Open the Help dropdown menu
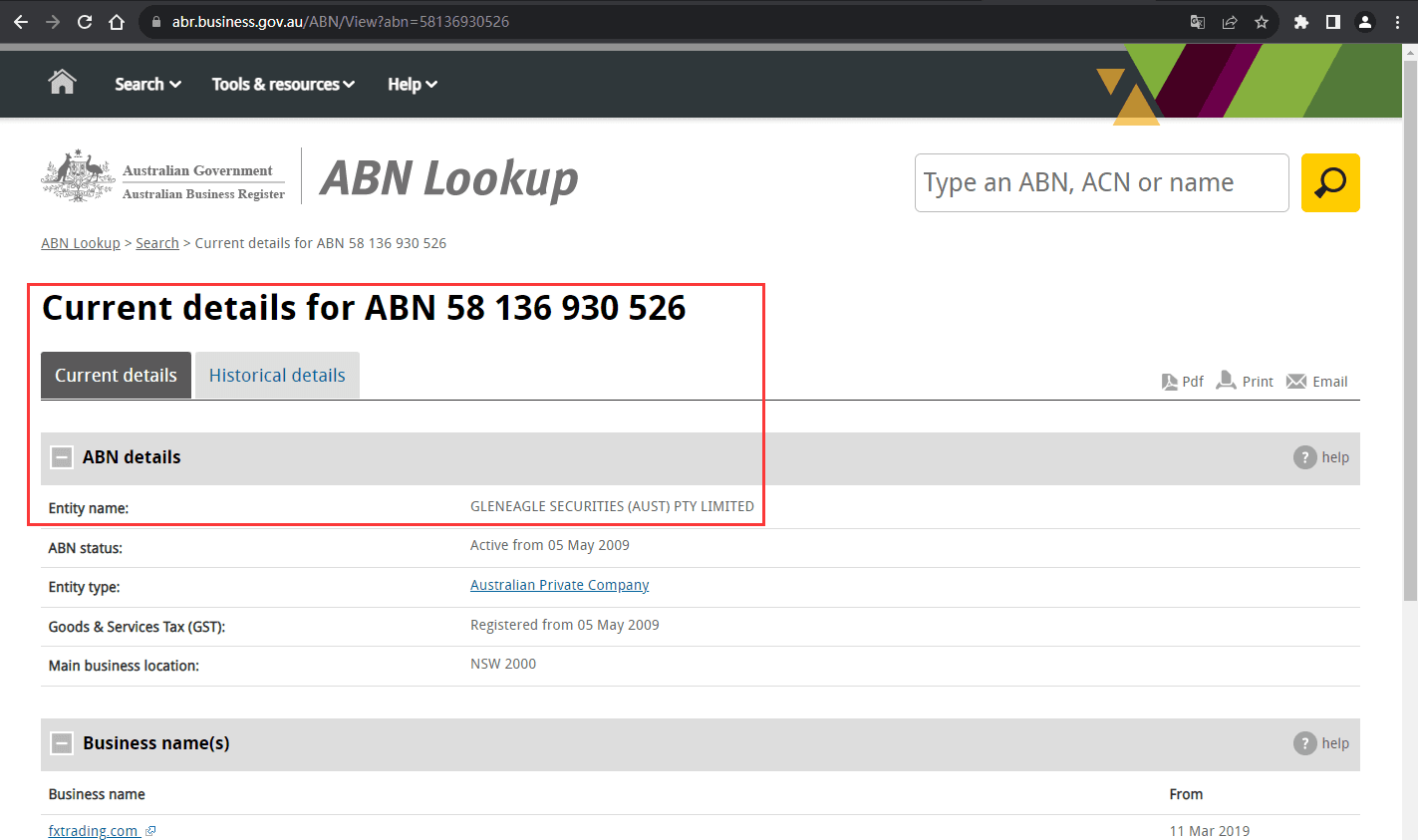Image resolution: width=1418 pixels, height=840 pixels. click(x=413, y=85)
